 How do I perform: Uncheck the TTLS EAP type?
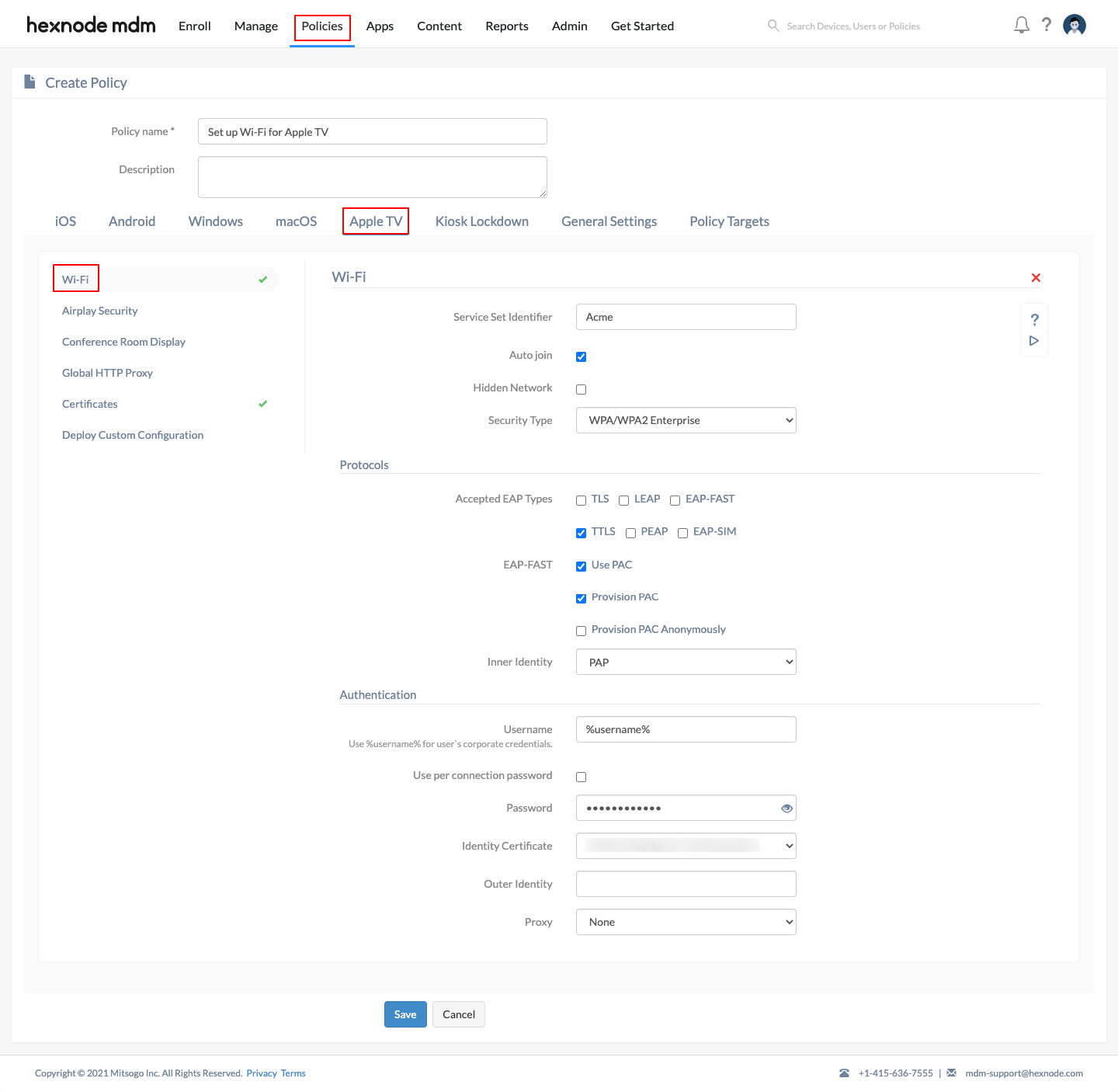581,533
